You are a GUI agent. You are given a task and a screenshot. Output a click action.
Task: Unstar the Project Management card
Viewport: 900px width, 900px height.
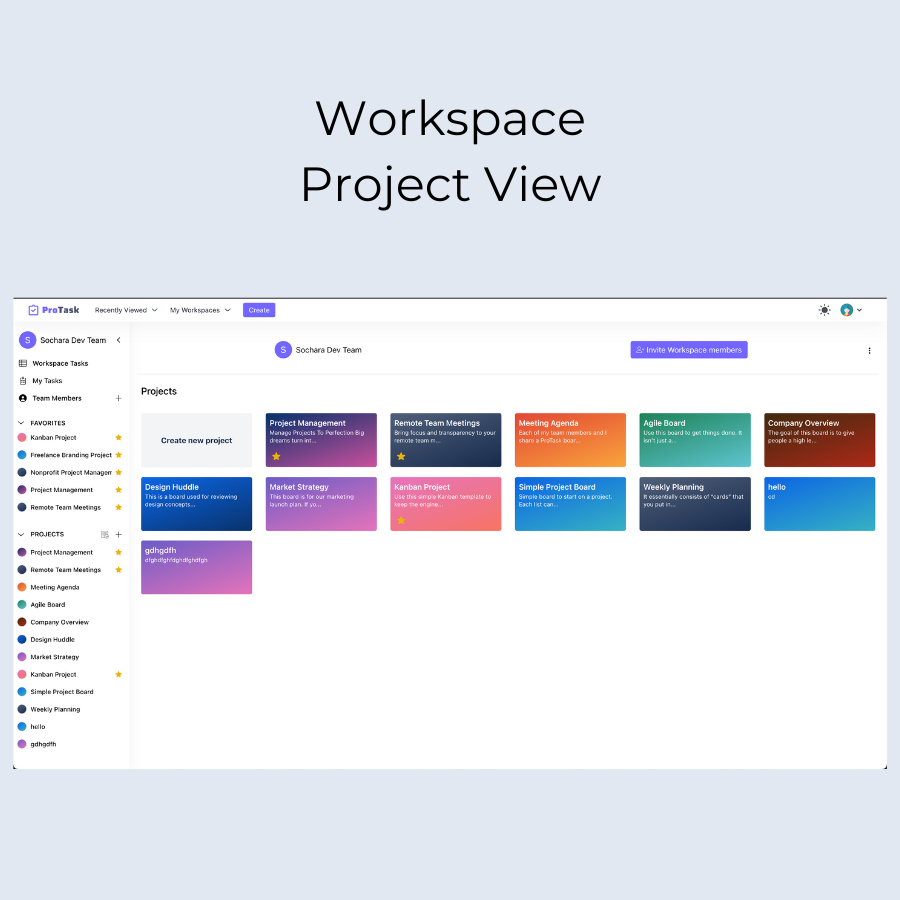pyautogui.click(x=276, y=456)
